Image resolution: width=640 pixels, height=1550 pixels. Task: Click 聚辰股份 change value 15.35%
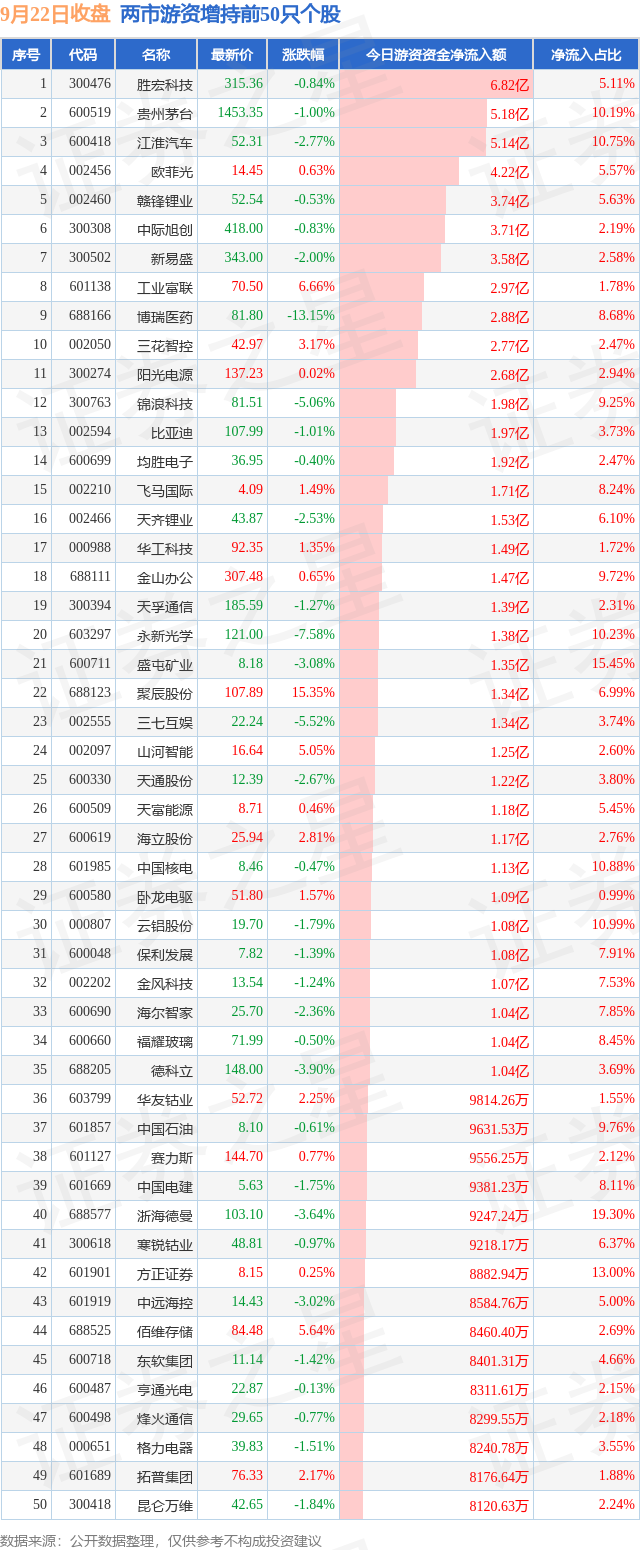click(312, 693)
